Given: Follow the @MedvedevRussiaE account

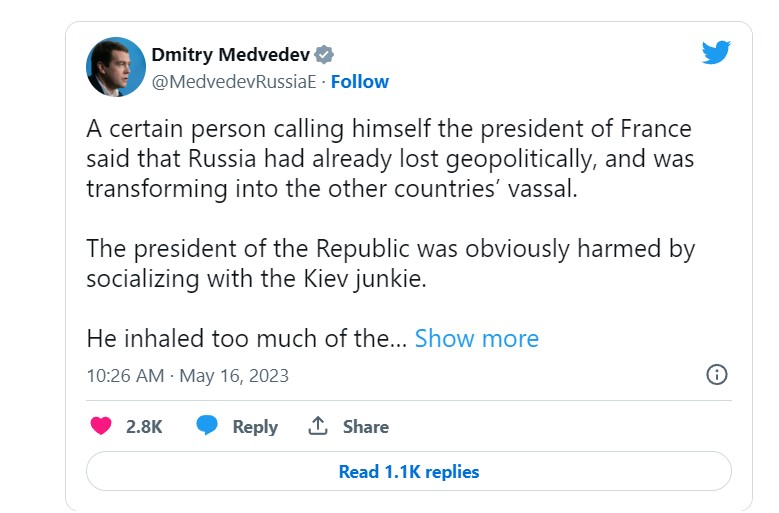Looking at the screenshot, I should [360, 81].
